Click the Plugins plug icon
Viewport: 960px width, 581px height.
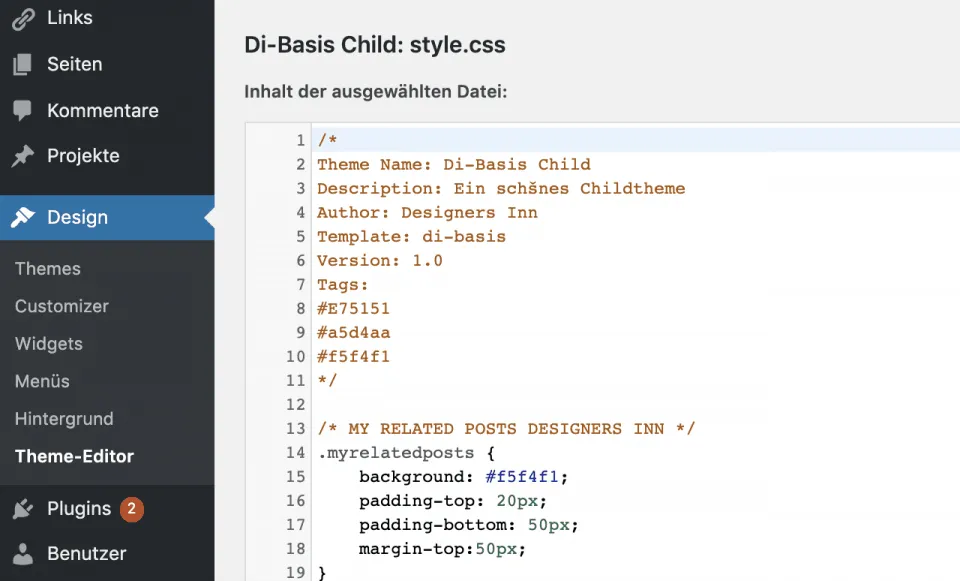click(x=22, y=509)
